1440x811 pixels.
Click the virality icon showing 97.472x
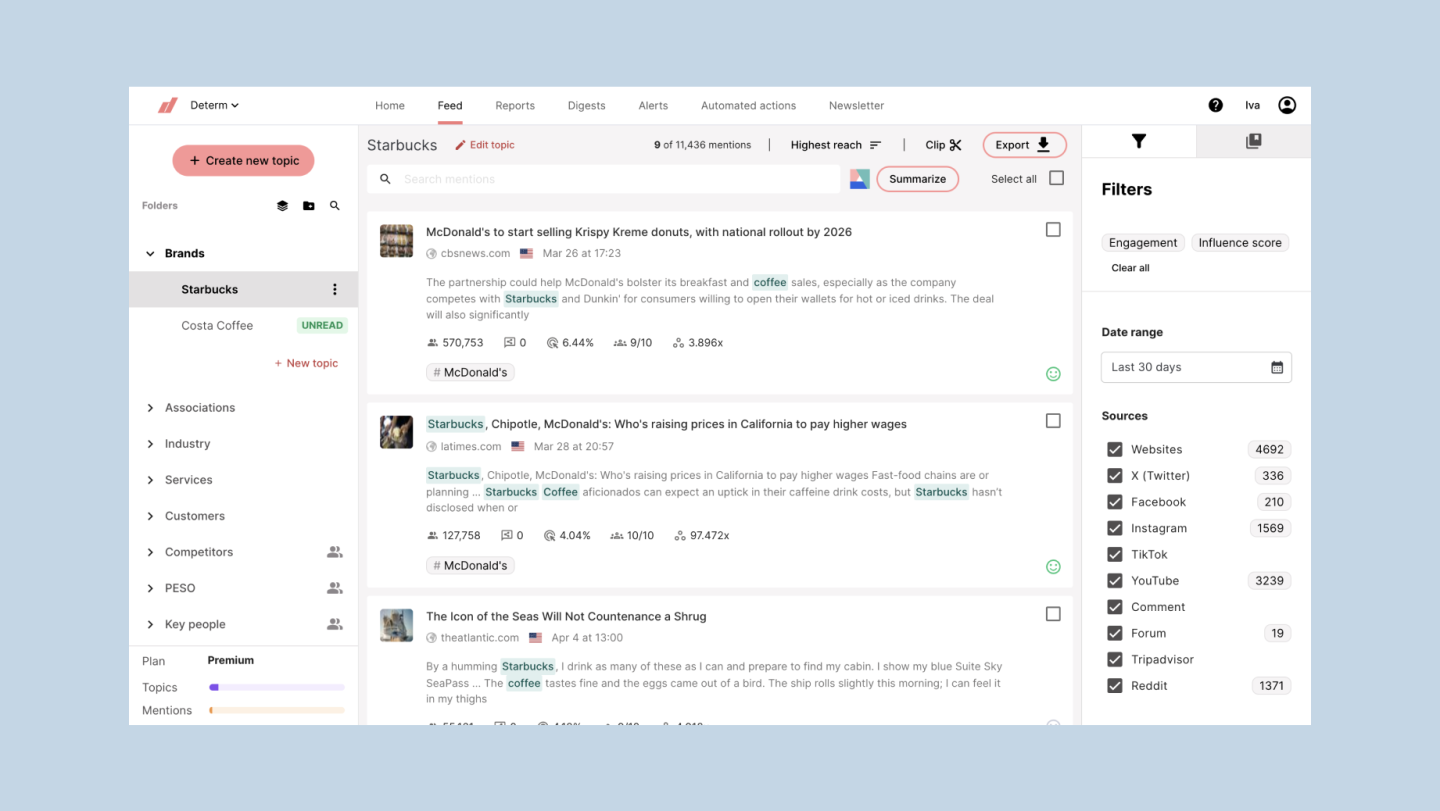pyautogui.click(x=679, y=536)
